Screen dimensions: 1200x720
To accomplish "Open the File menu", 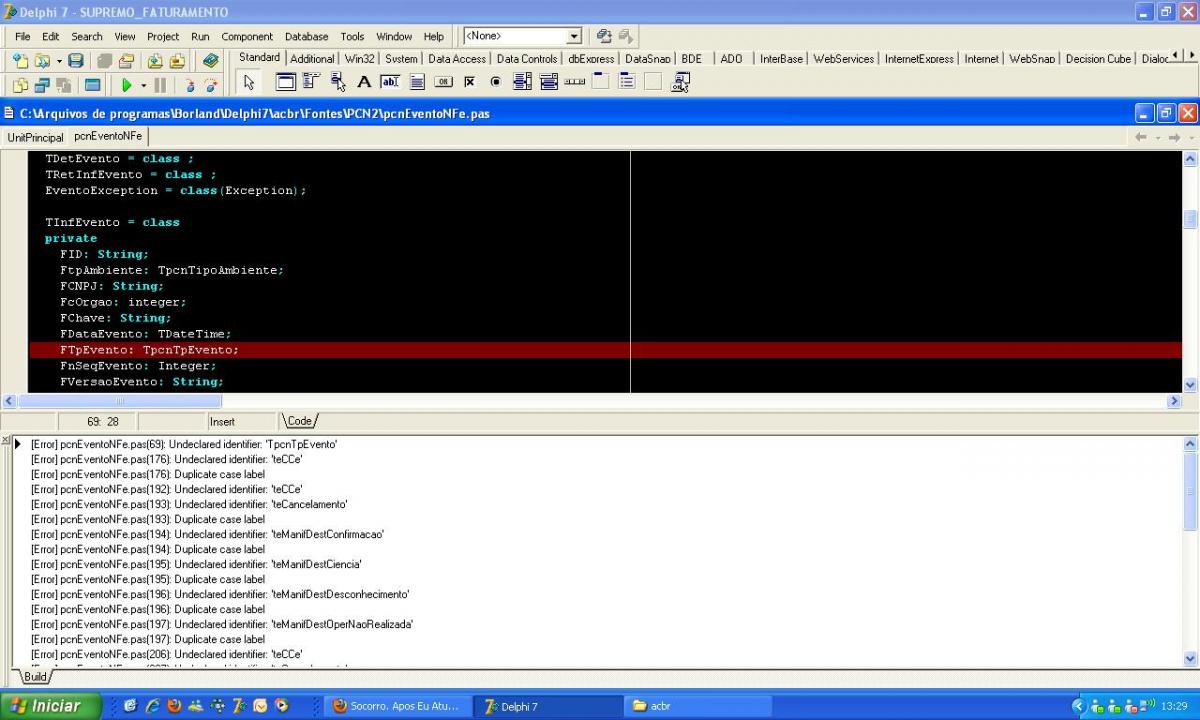I will pos(22,36).
